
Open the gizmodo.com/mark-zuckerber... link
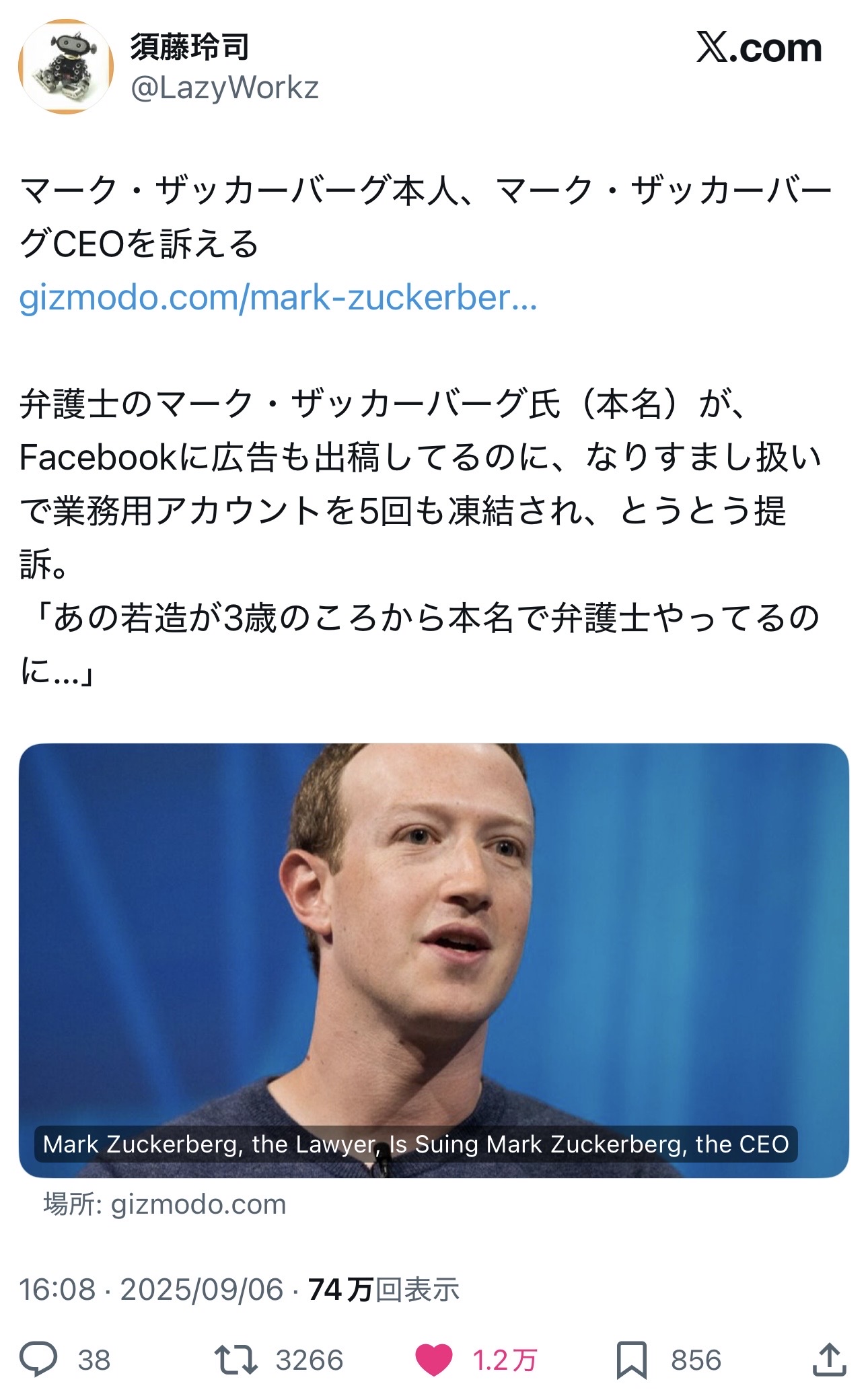[x=278, y=297]
